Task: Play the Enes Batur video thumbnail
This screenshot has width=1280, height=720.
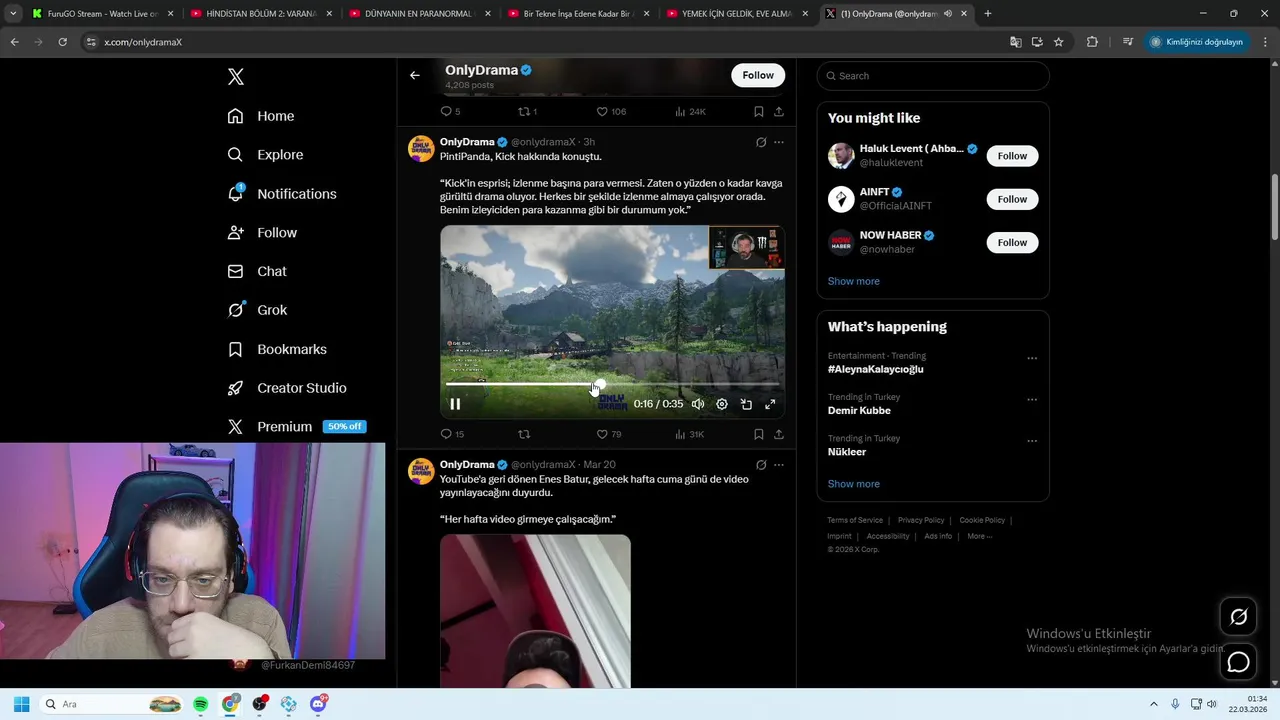Action: coord(535,611)
